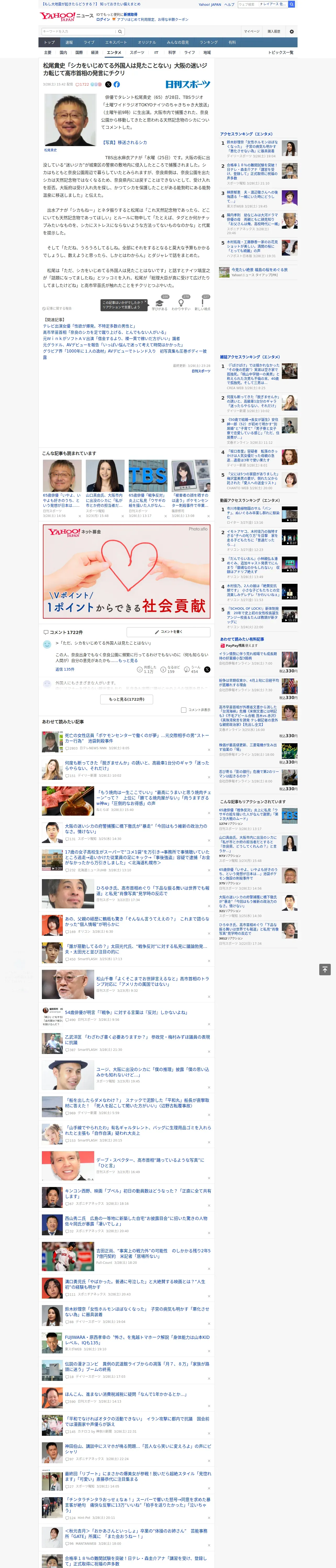Click the もっと見る(1722件) button

(127, 699)
